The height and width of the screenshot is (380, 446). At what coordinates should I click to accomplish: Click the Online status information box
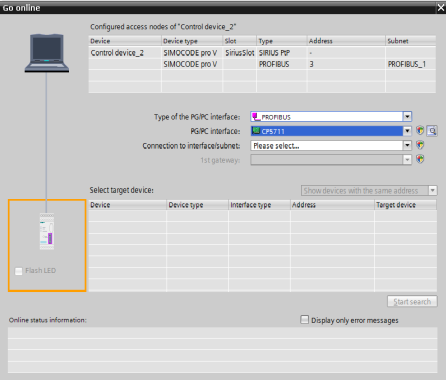pos(222,350)
